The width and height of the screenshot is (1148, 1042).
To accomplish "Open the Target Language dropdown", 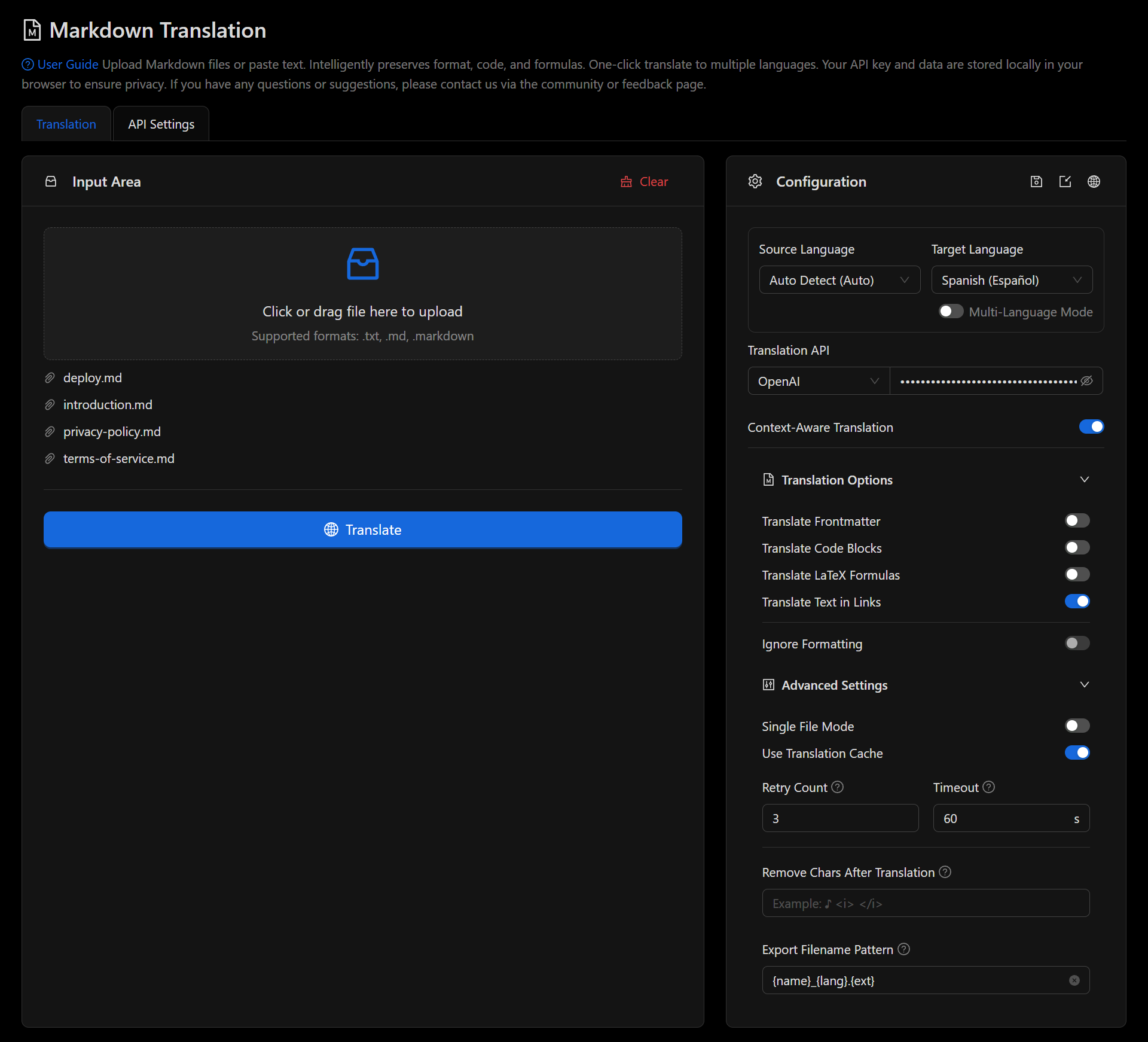I will 1011,280.
